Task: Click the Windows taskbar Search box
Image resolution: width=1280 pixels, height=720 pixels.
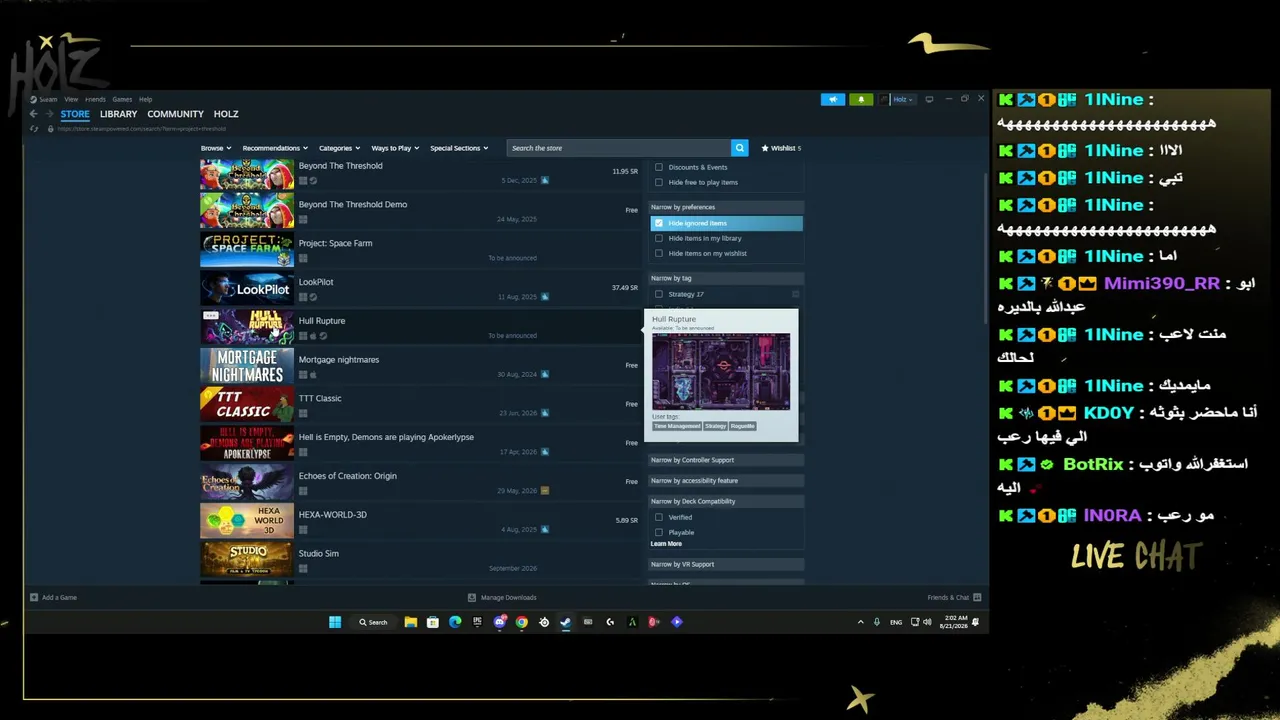Action: 373,622
